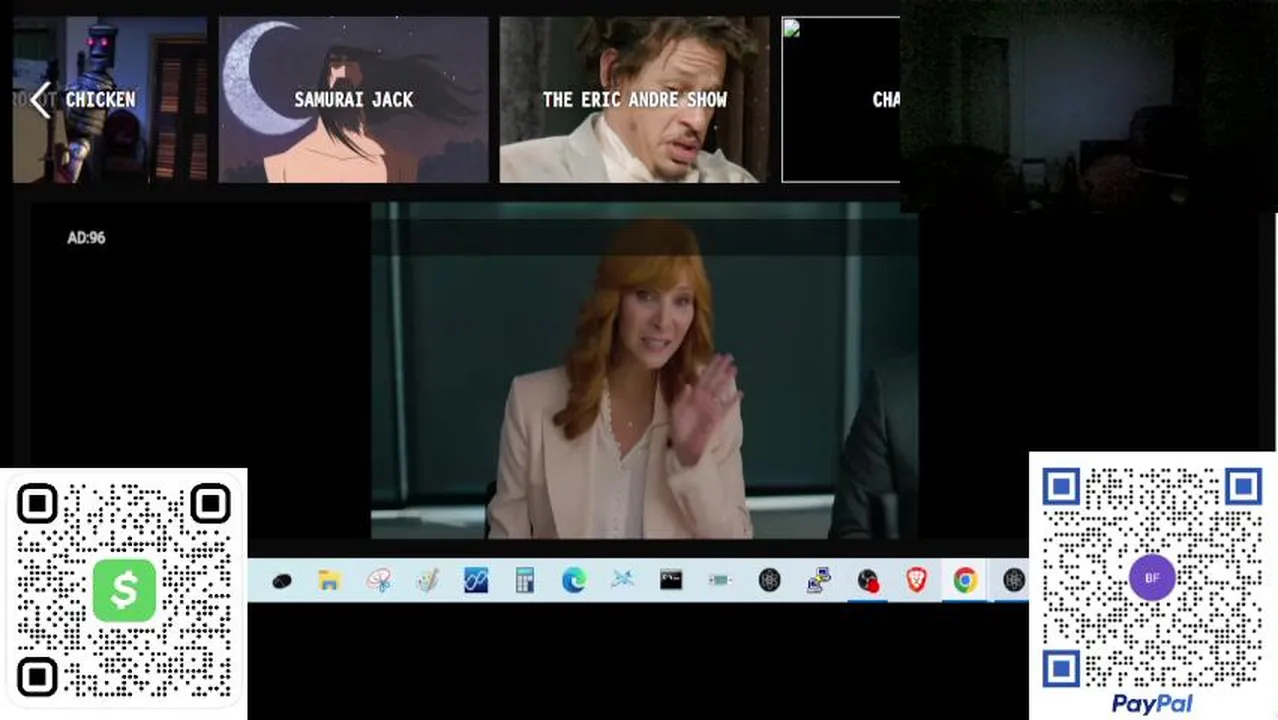Click the left arrow on the show carousel
This screenshot has height=720, width=1278.
tap(40, 100)
